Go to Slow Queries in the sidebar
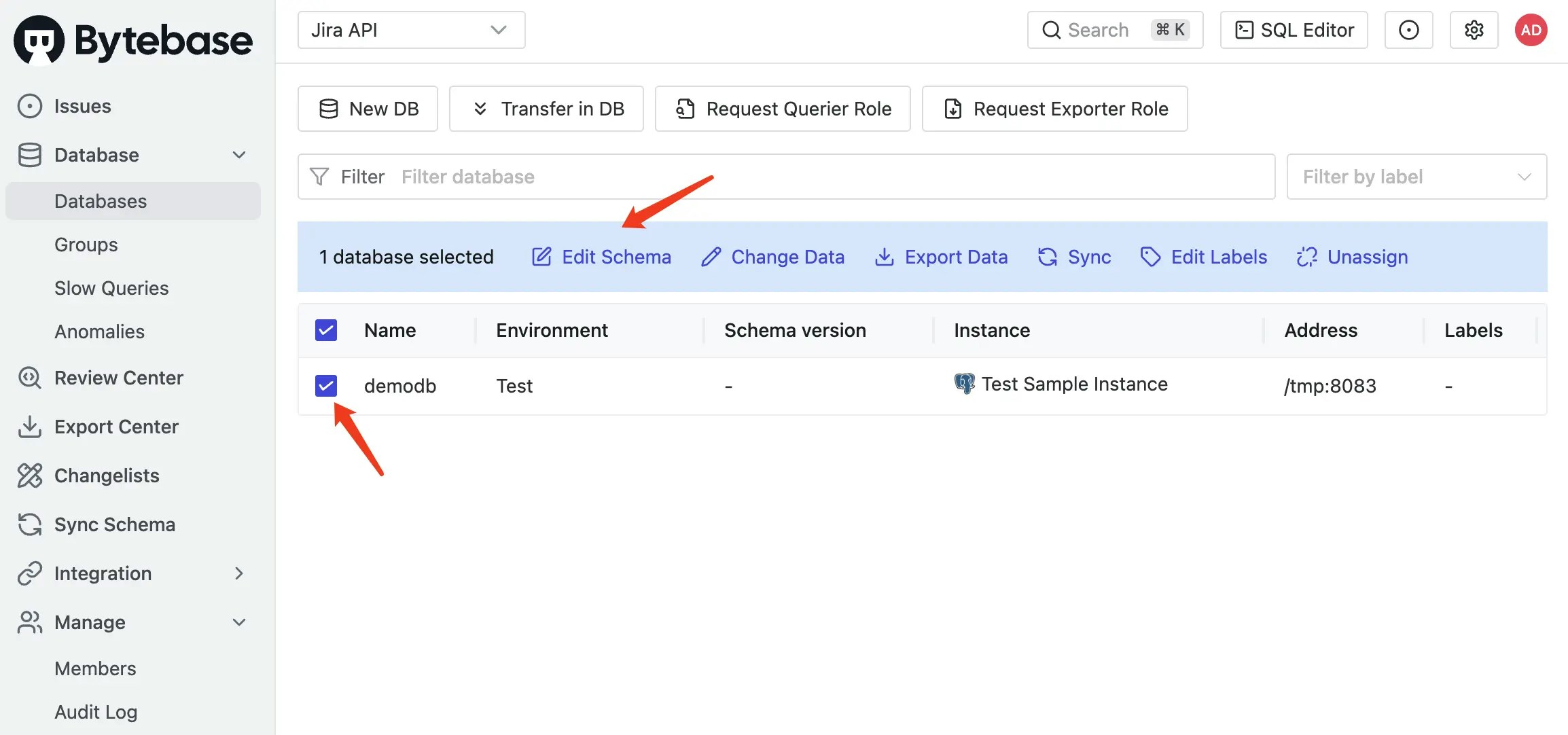Screen dimensions: 1568x735 tap(111, 288)
